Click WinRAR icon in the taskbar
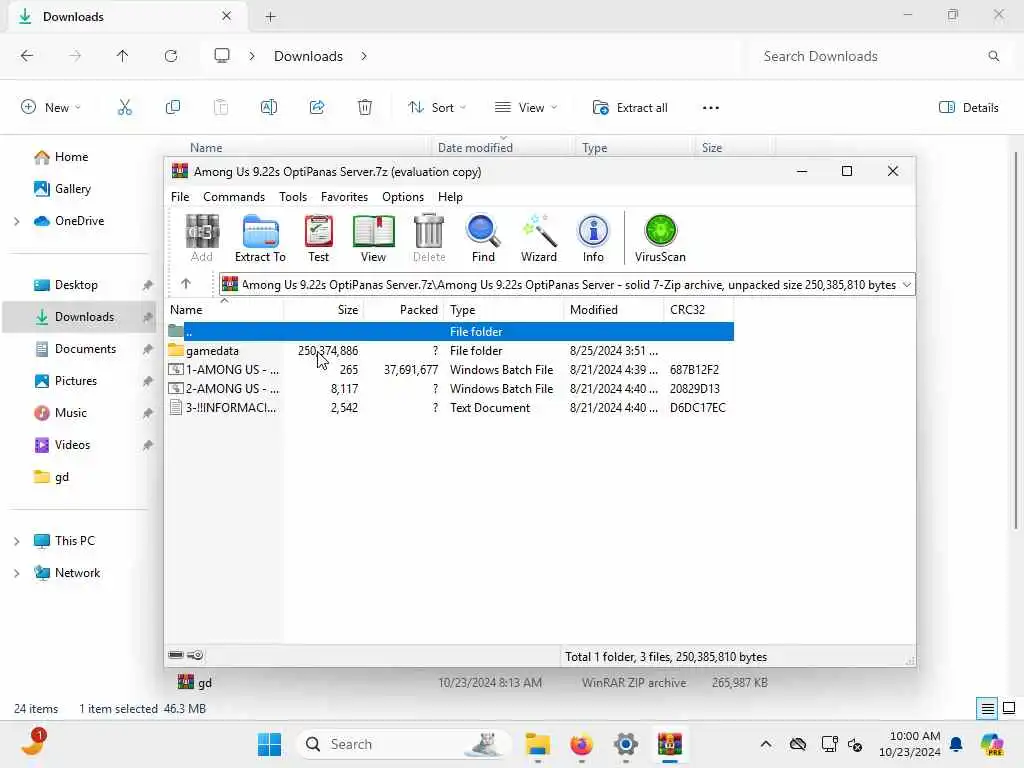Screen dimensions: 1024x768 [x=669, y=744]
